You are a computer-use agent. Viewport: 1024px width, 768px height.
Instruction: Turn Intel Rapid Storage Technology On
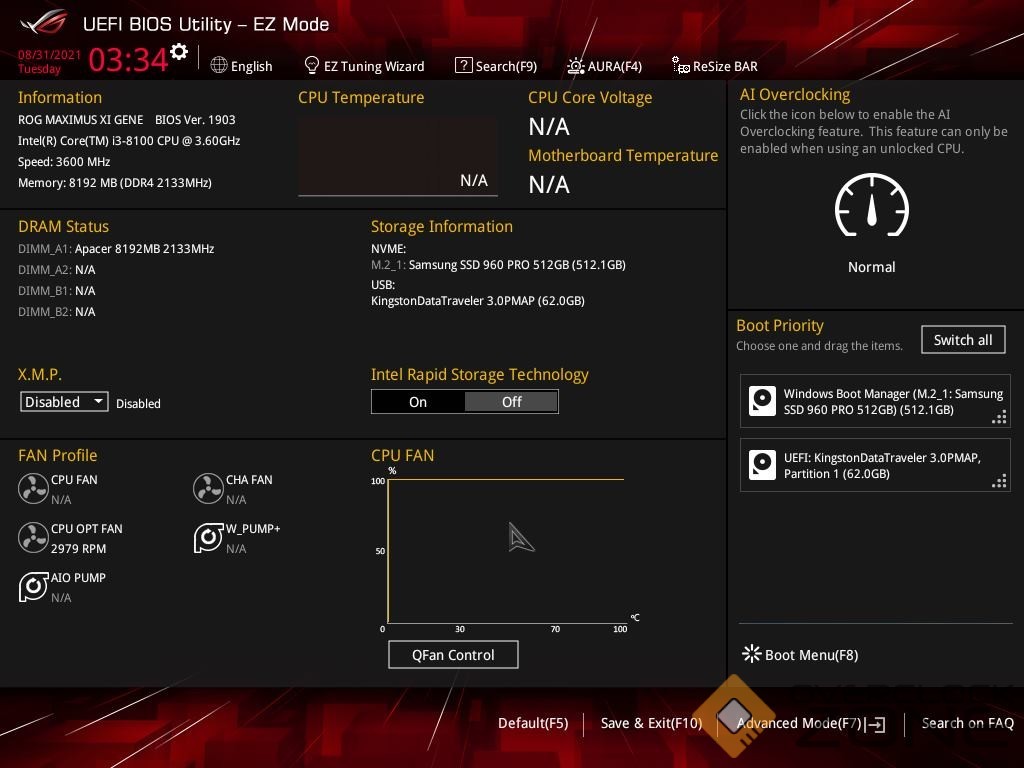418,402
